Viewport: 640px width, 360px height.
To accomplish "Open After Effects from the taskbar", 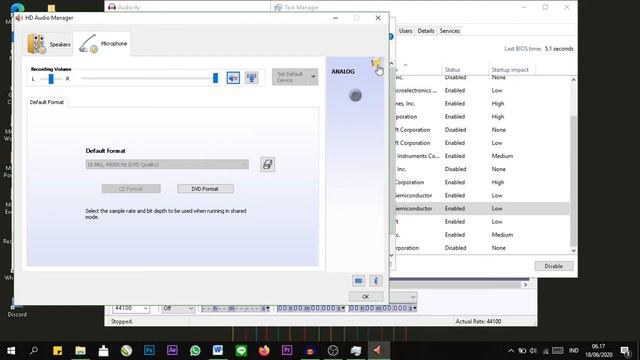I will [x=172, y=351].
